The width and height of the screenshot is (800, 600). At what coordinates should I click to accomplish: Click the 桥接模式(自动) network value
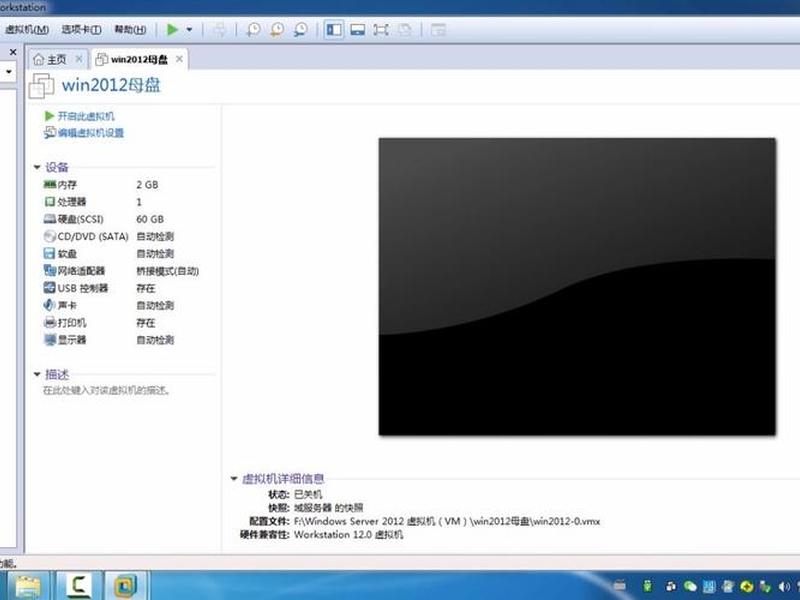pyautogui.click(x=168, y=271)
